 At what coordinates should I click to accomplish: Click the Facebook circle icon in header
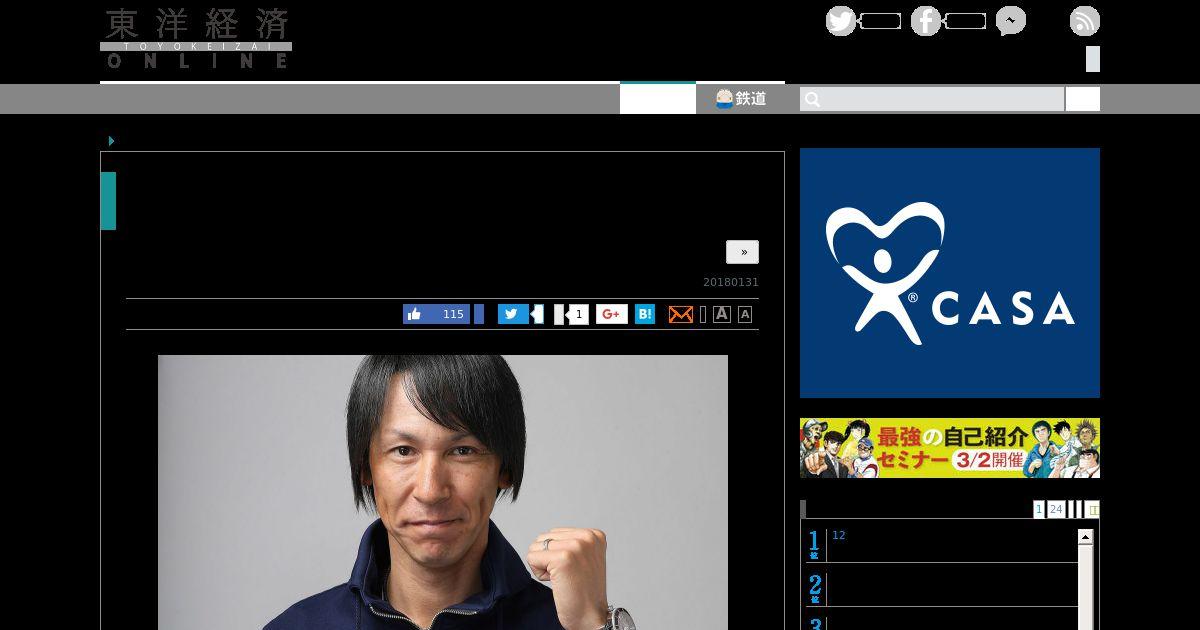pyautogui.click(x=926, y=21)
